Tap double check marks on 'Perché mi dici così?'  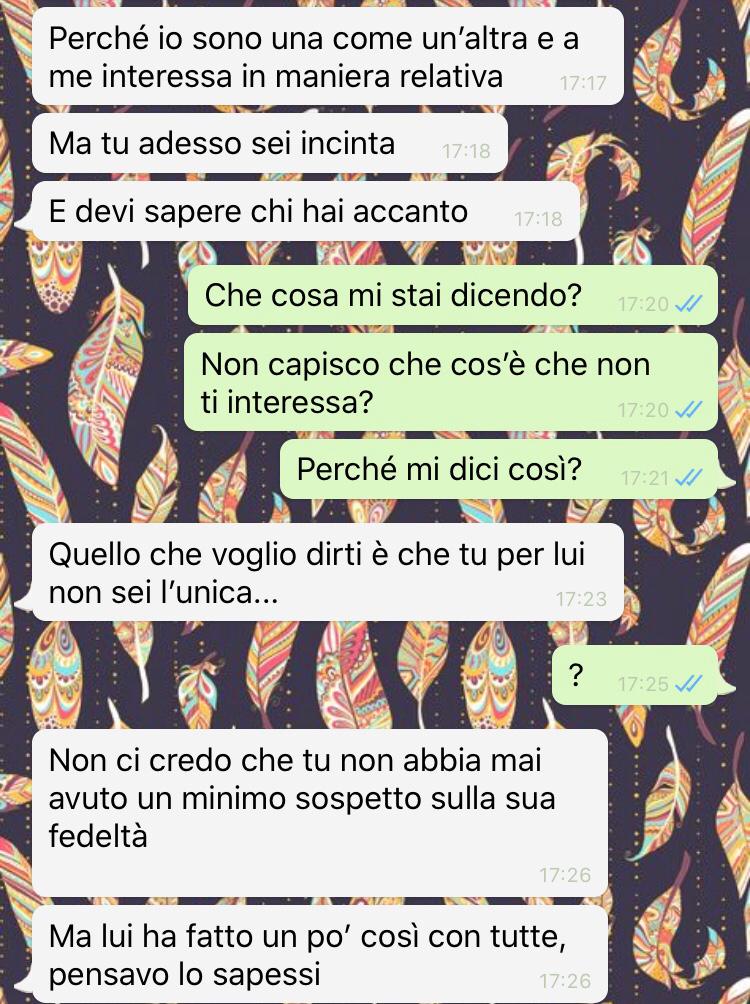tap(689, 478)
